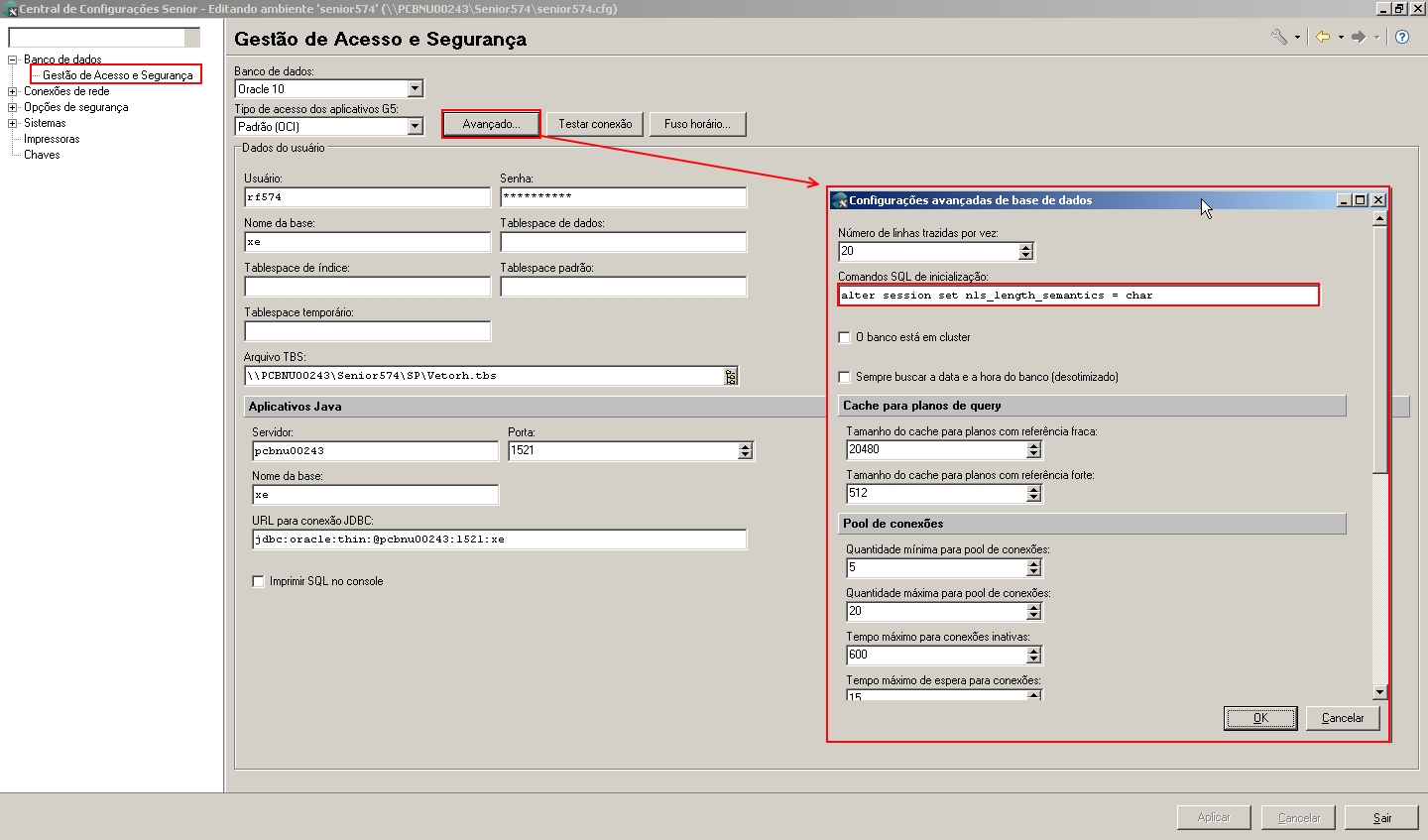Adjust the conexões inativas time spinner
This screenshot has width=1428, height=840.
tap(1034, 656)
